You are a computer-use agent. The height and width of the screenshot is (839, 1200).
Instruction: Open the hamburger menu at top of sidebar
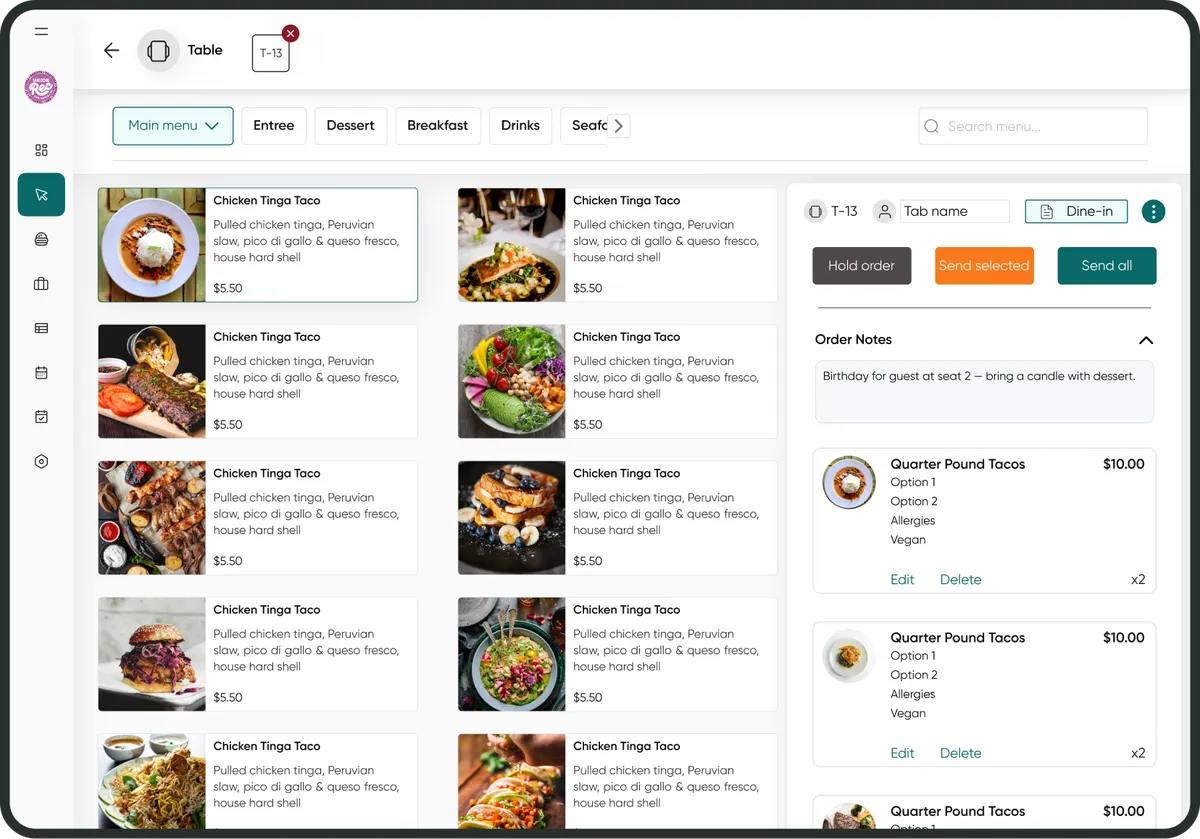[41, 31]
